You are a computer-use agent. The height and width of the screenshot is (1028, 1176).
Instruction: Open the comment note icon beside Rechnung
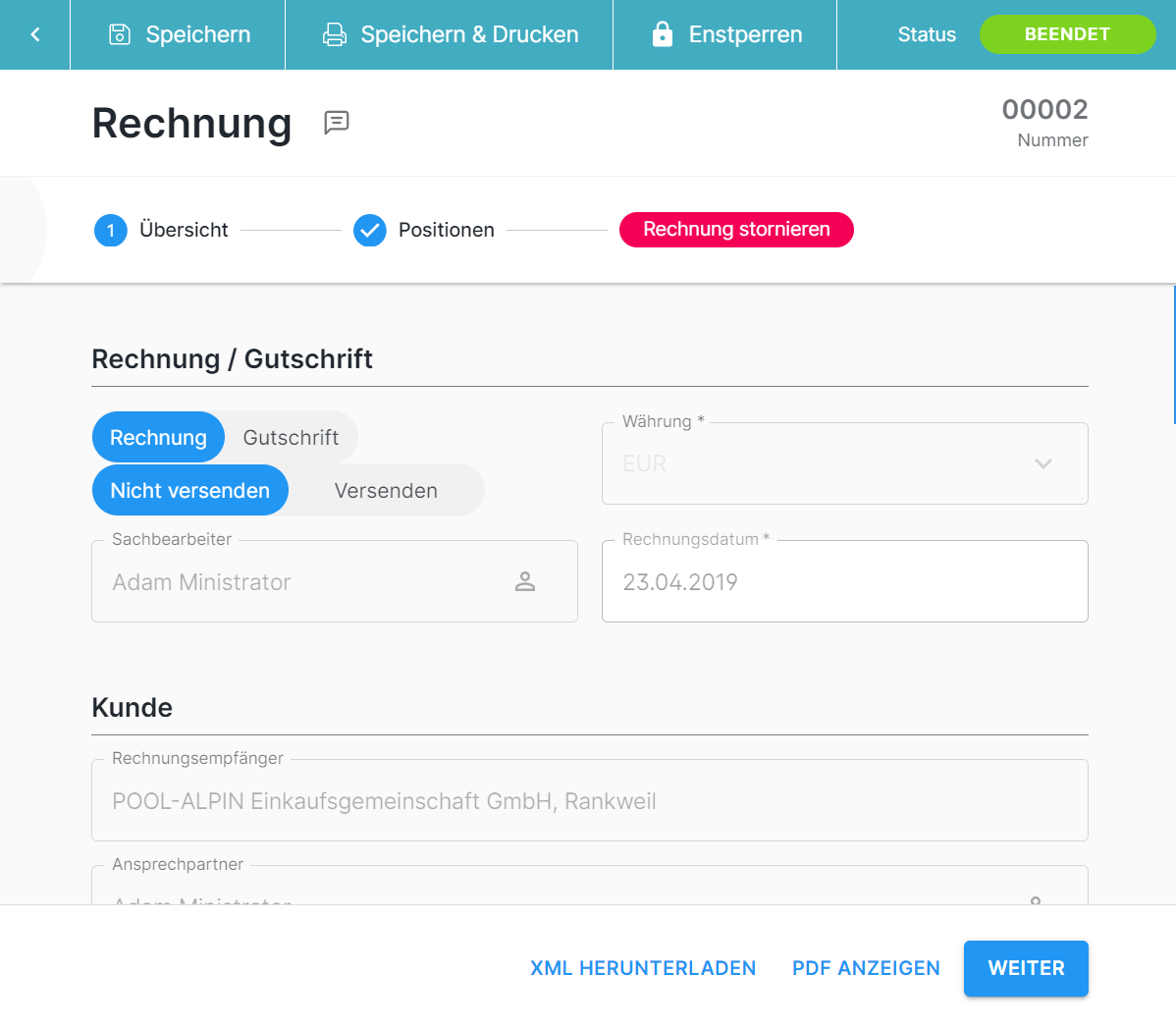point(337,123)
